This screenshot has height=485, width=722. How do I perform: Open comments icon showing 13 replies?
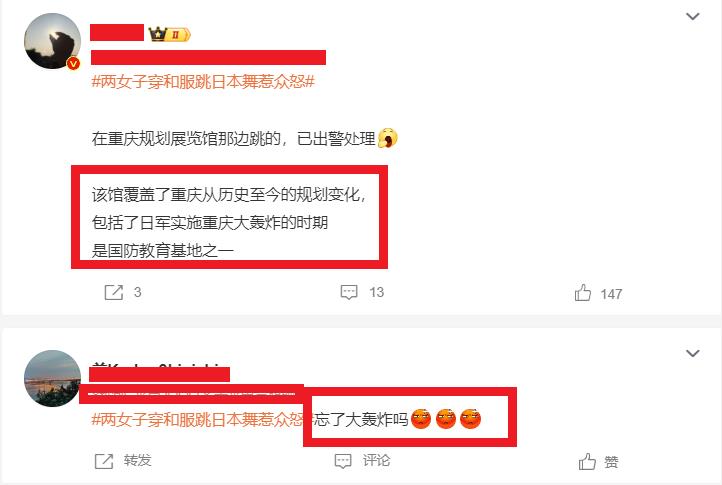[349, 292]
